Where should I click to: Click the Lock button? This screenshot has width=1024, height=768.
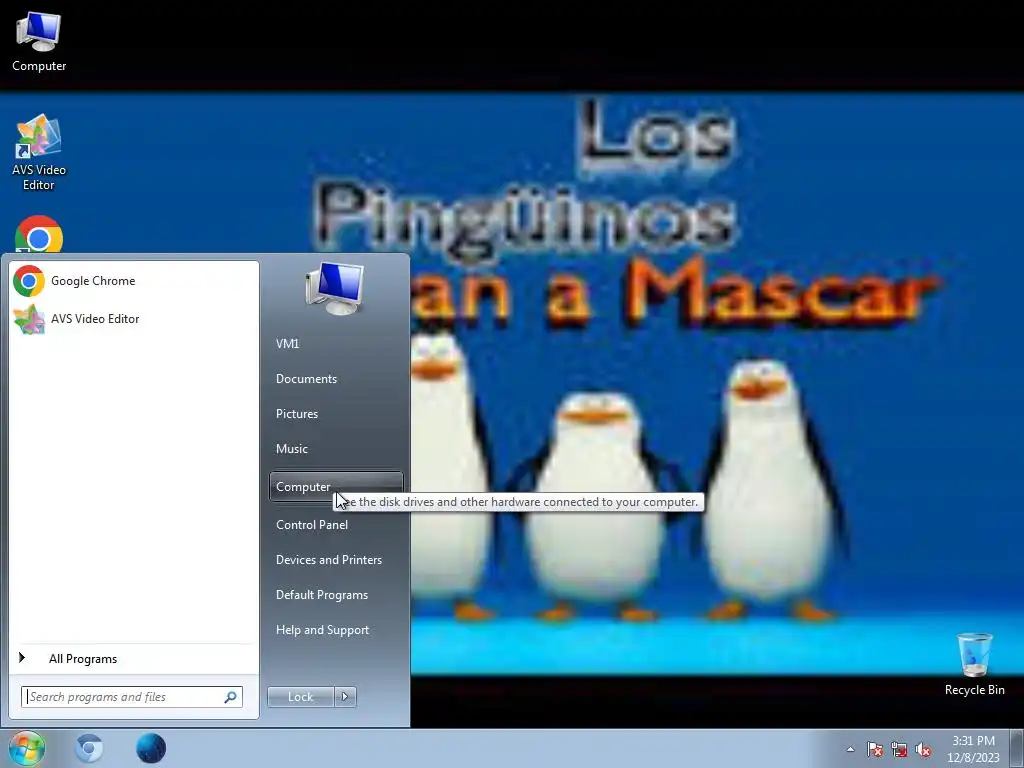click(x=300, y=697)
